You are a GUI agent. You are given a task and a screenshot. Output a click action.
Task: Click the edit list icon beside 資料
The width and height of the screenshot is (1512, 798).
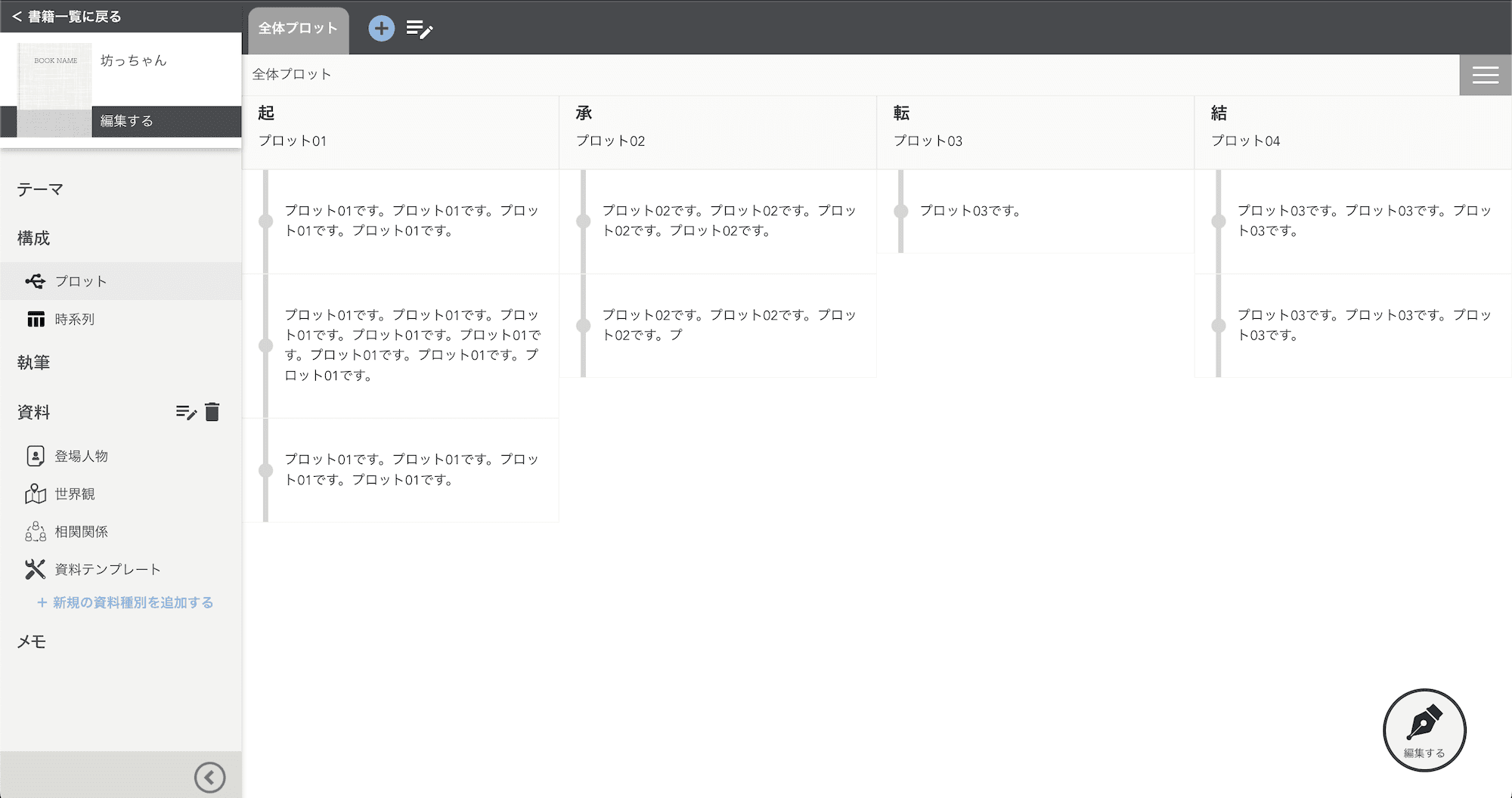186,412
